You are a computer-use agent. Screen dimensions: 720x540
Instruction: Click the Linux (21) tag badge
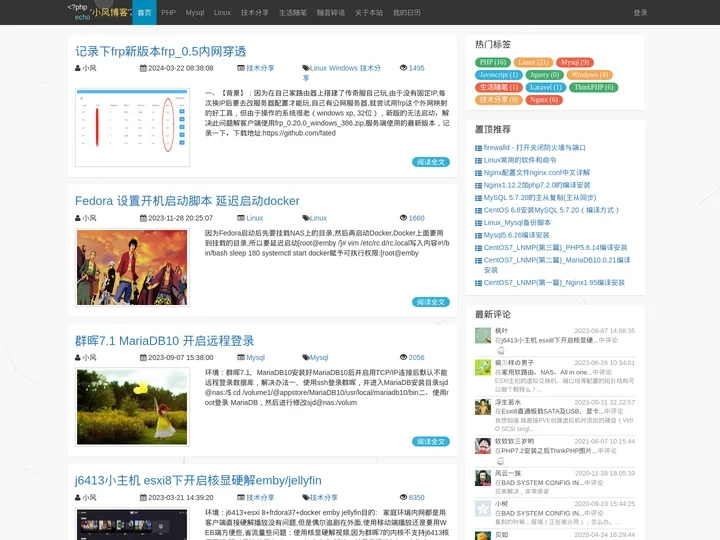[533, 62]
